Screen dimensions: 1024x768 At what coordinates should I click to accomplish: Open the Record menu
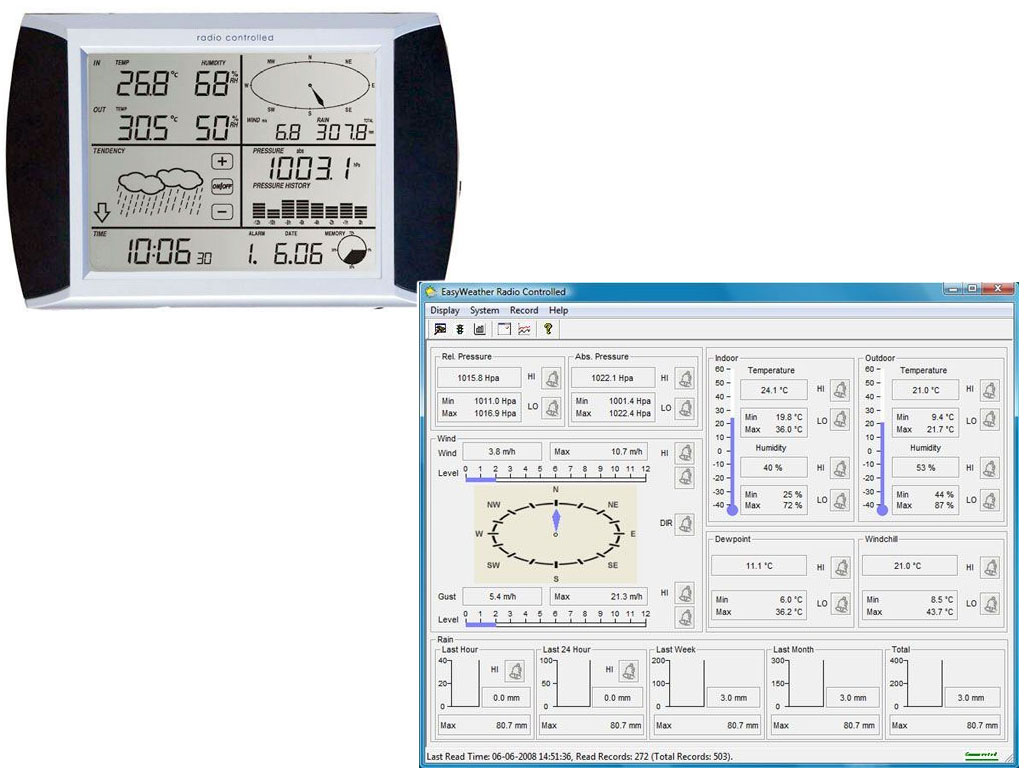524,310
